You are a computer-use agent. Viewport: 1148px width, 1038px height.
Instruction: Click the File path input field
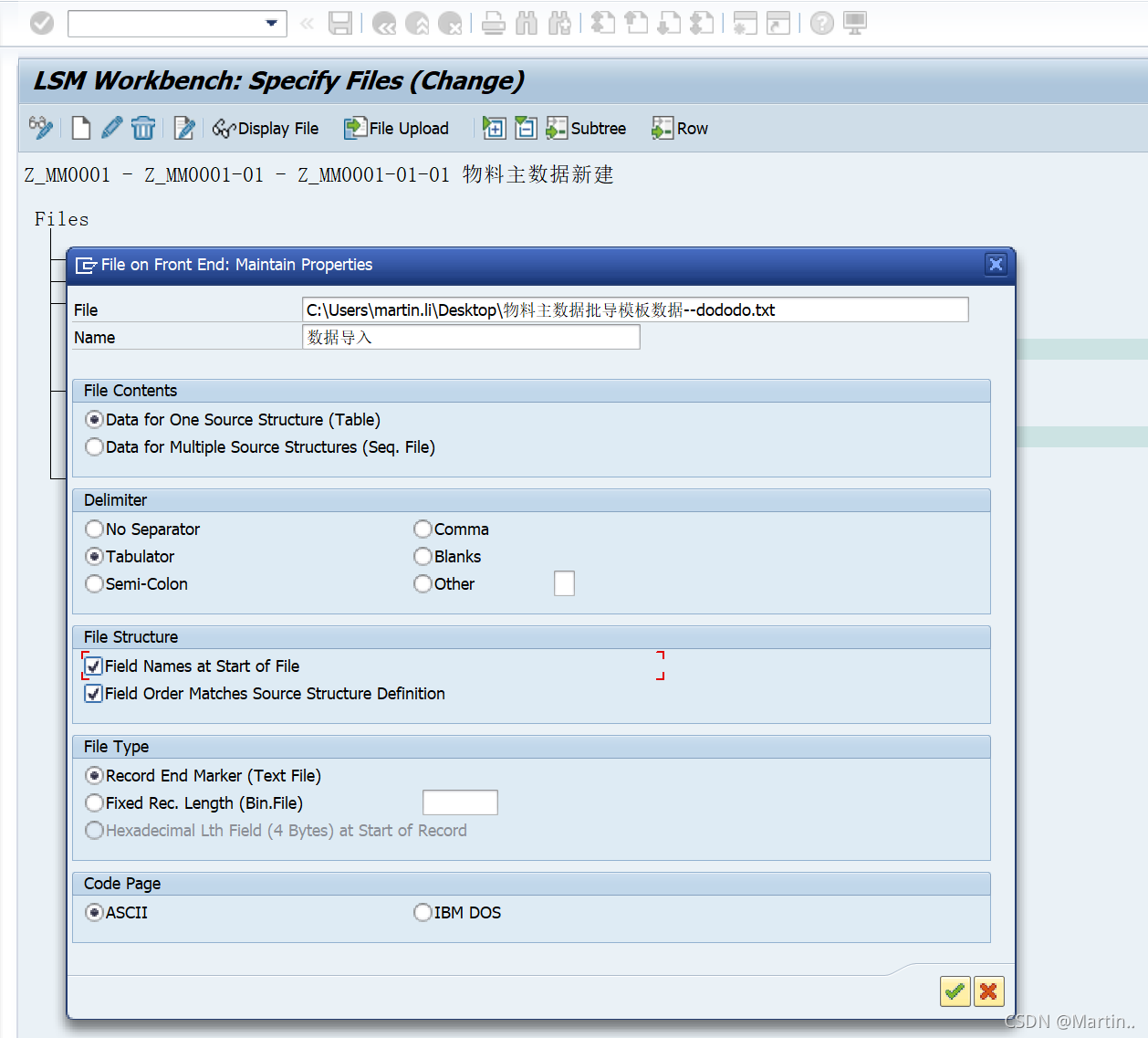(635, 309)
